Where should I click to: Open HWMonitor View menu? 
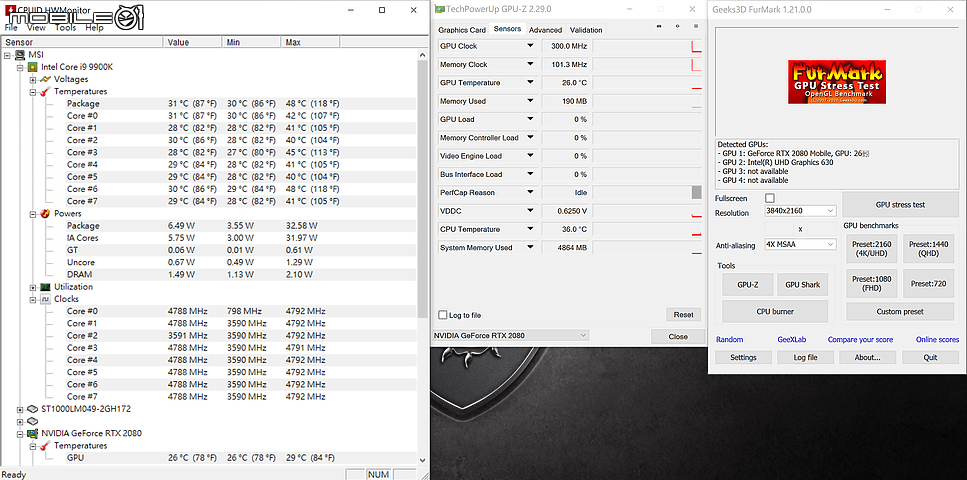[36, 28]
